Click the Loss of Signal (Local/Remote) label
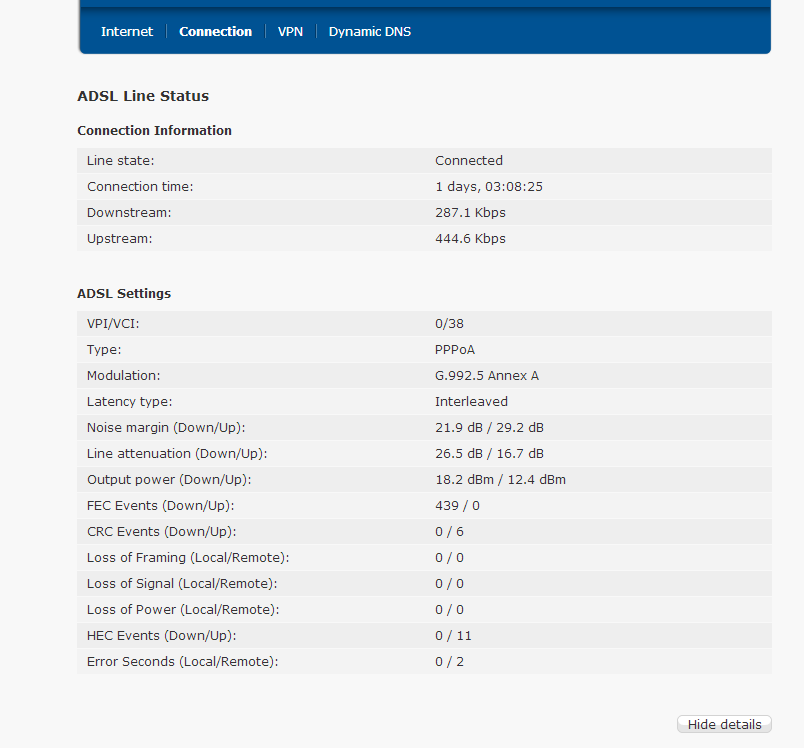 182,584
